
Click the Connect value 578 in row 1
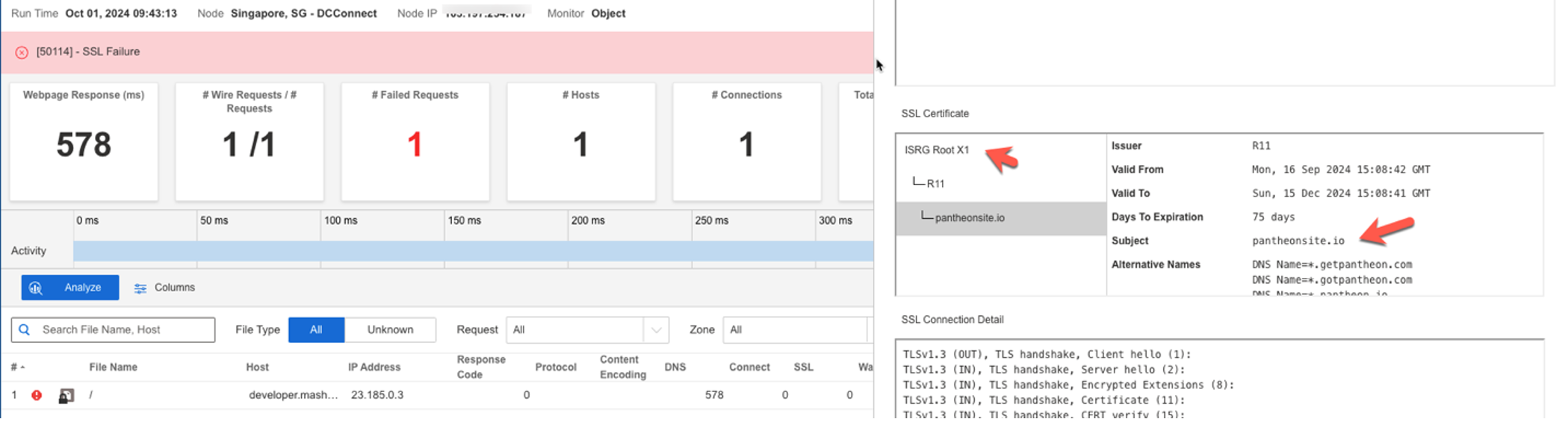[x=714, y=395]
